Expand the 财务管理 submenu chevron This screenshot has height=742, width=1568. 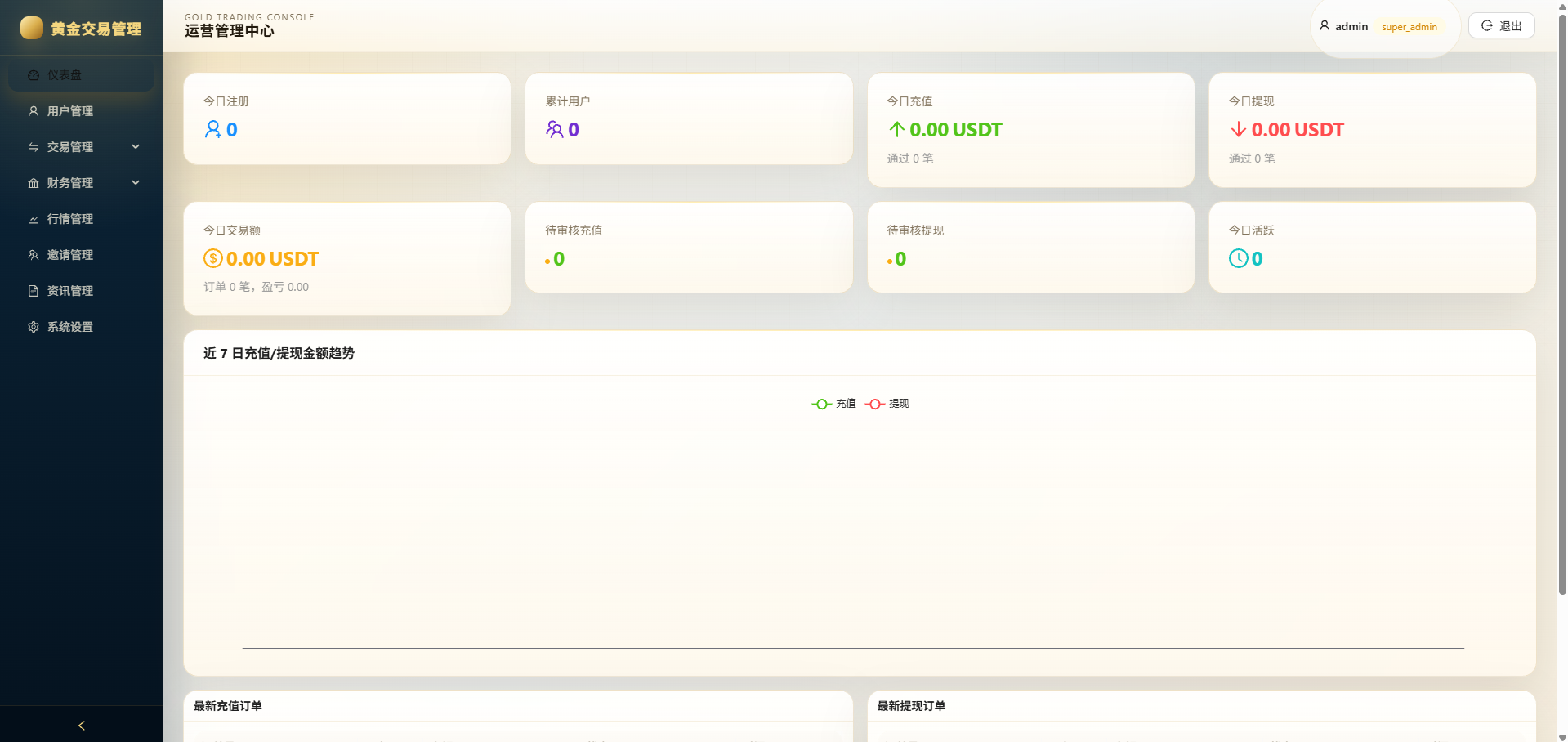[x=136, y=183]
